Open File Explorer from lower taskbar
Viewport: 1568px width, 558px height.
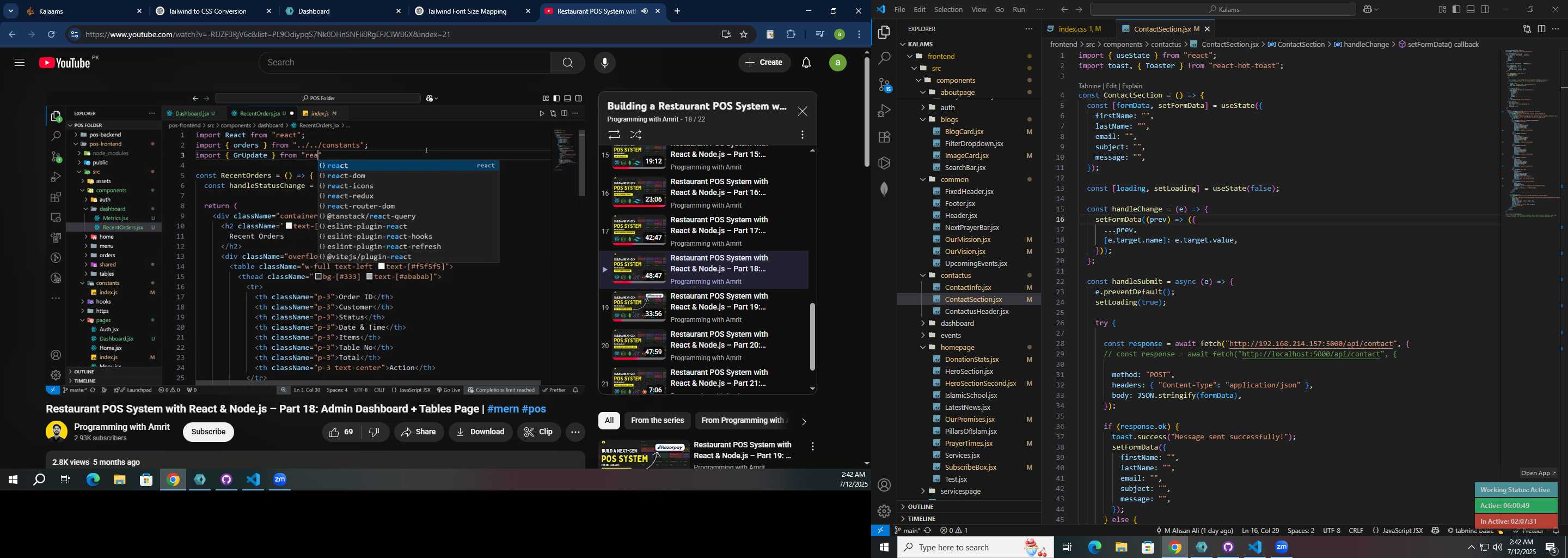(1121, 548)
